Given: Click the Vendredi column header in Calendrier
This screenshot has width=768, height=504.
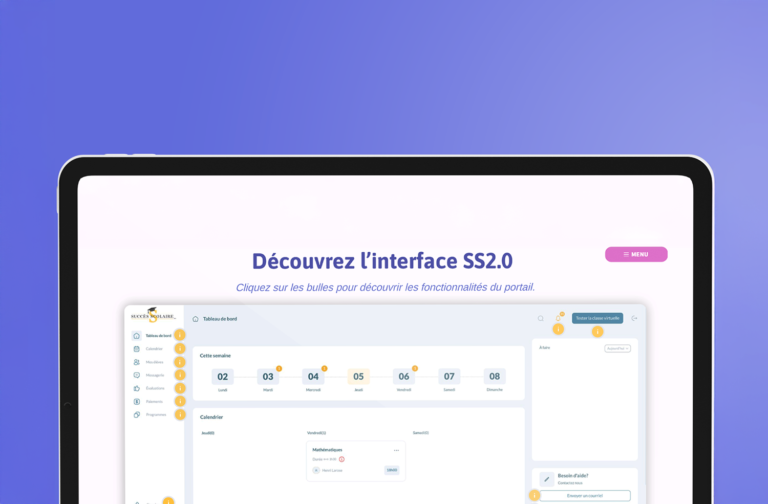Looking at the screenshot, I should (316, 433).
